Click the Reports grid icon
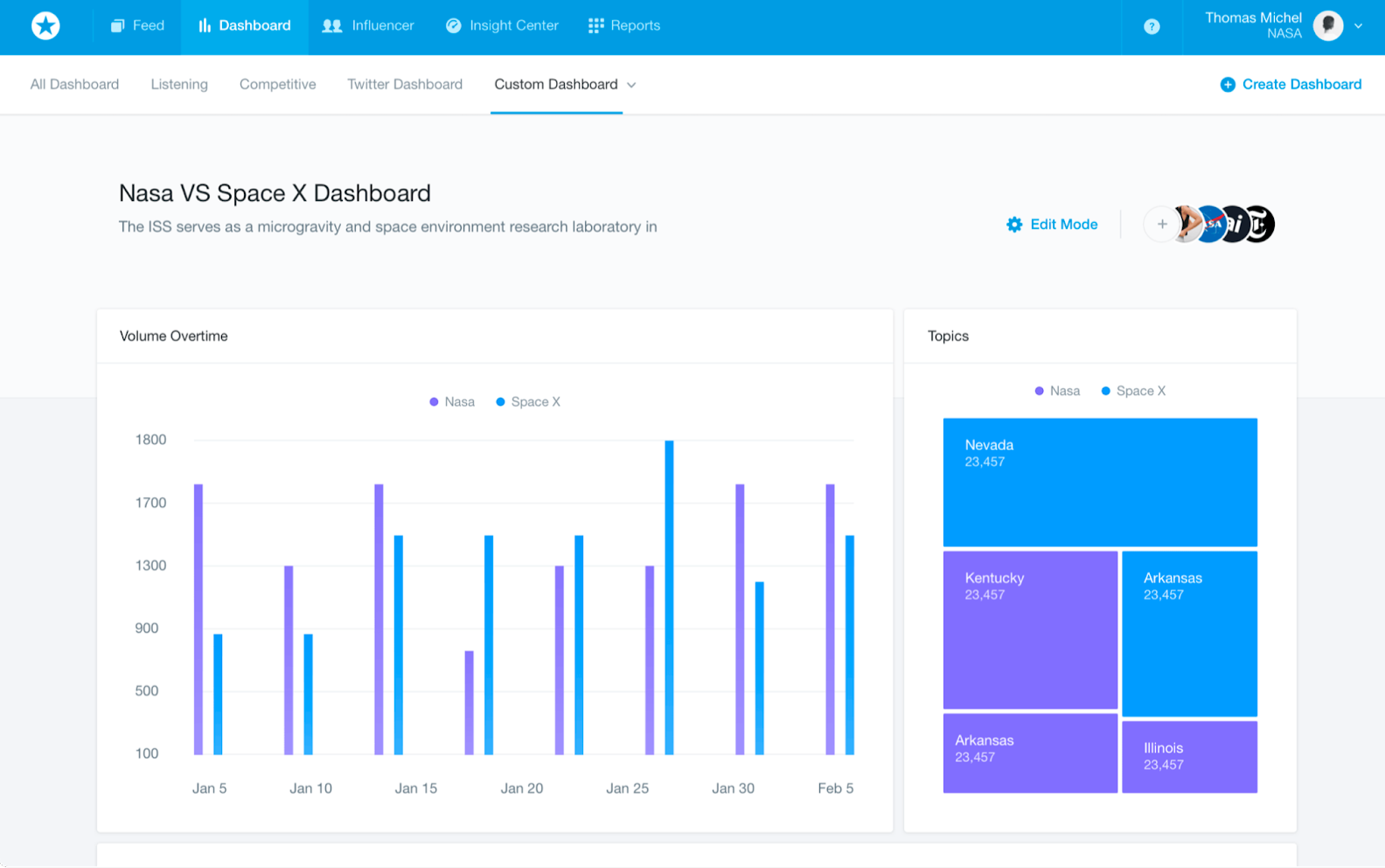This screenshot has width=1385, height=868. point(595,26)
